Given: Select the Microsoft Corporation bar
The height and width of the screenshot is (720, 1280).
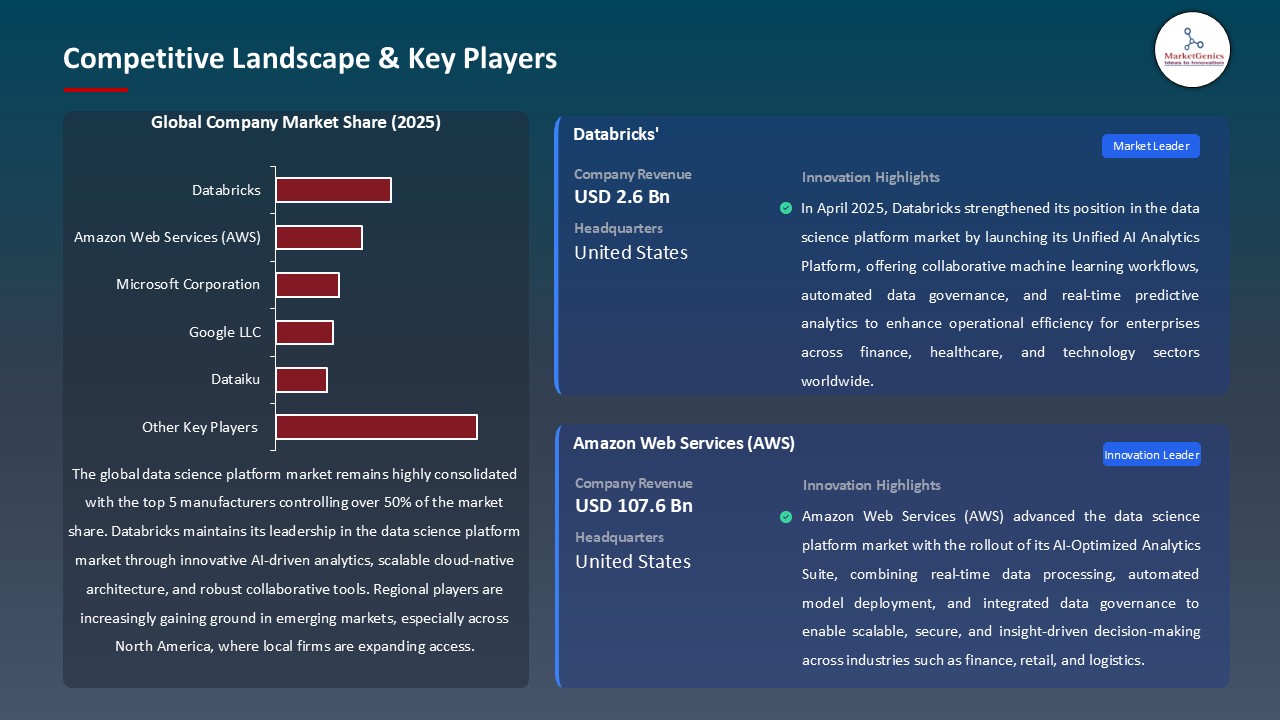Looking at the screenshot, I should tap(308, 284).
